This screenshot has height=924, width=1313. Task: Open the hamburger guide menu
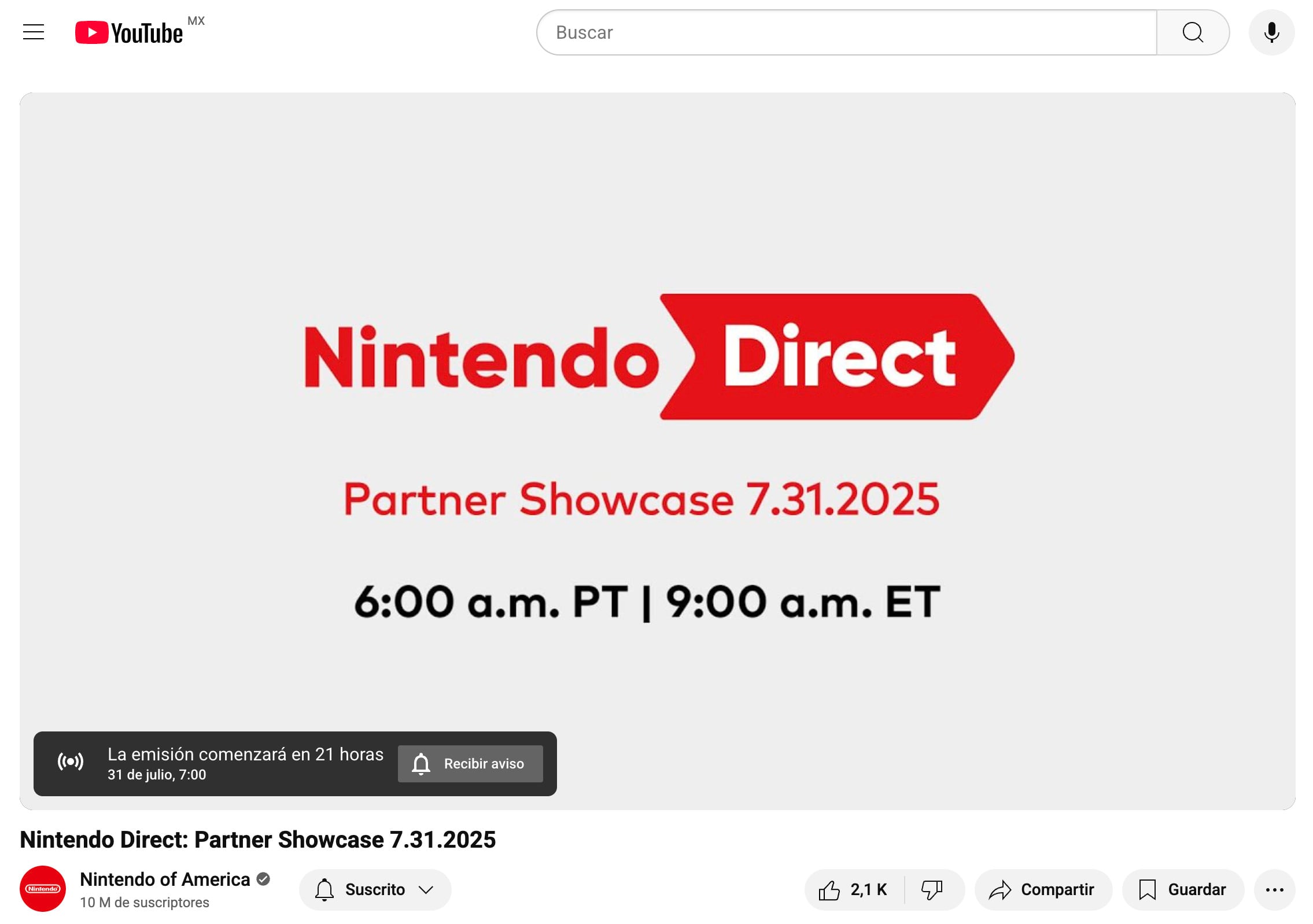click(34, 32)
